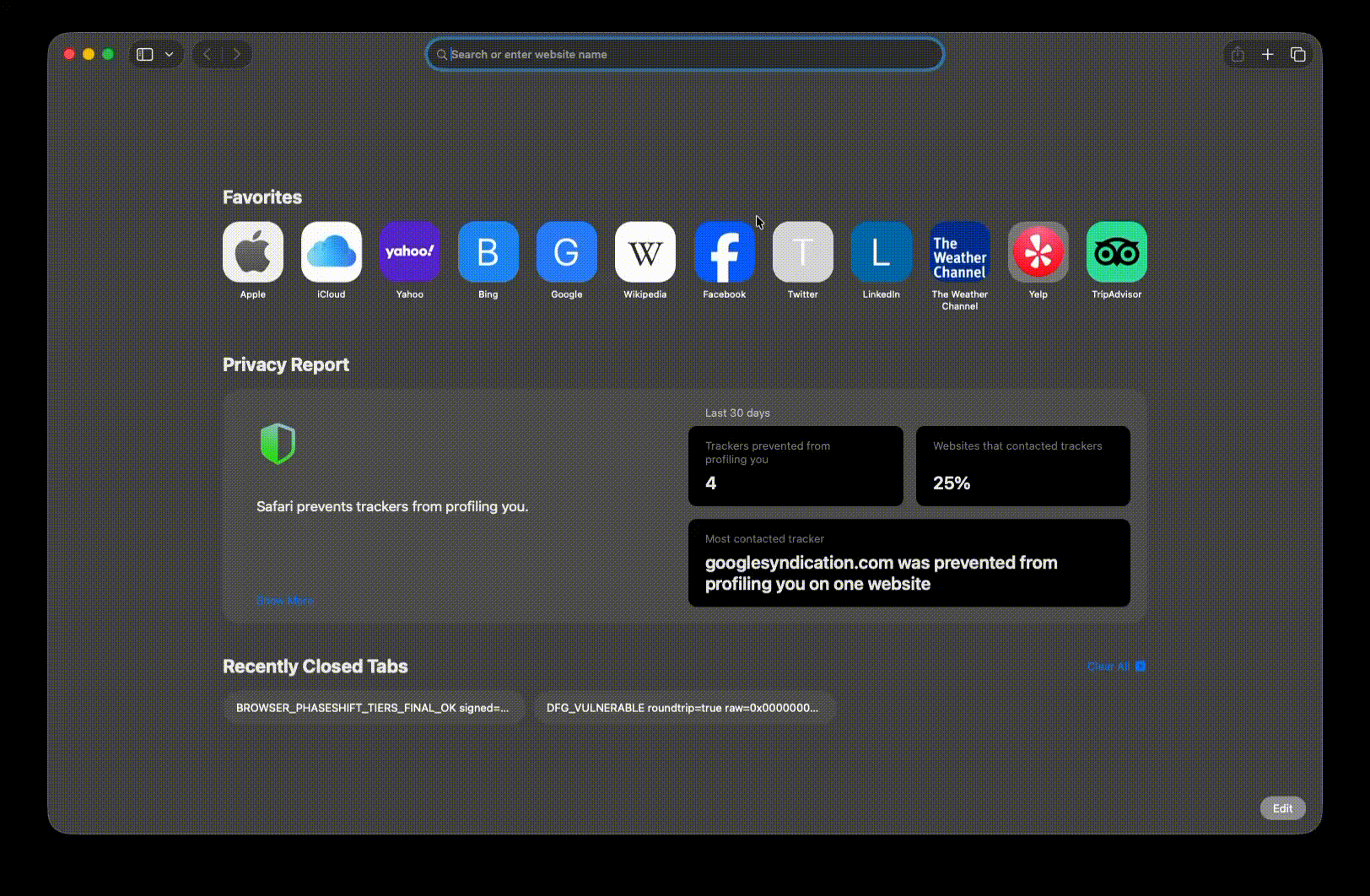Click Clear All for recently closed tabs

1117,667
